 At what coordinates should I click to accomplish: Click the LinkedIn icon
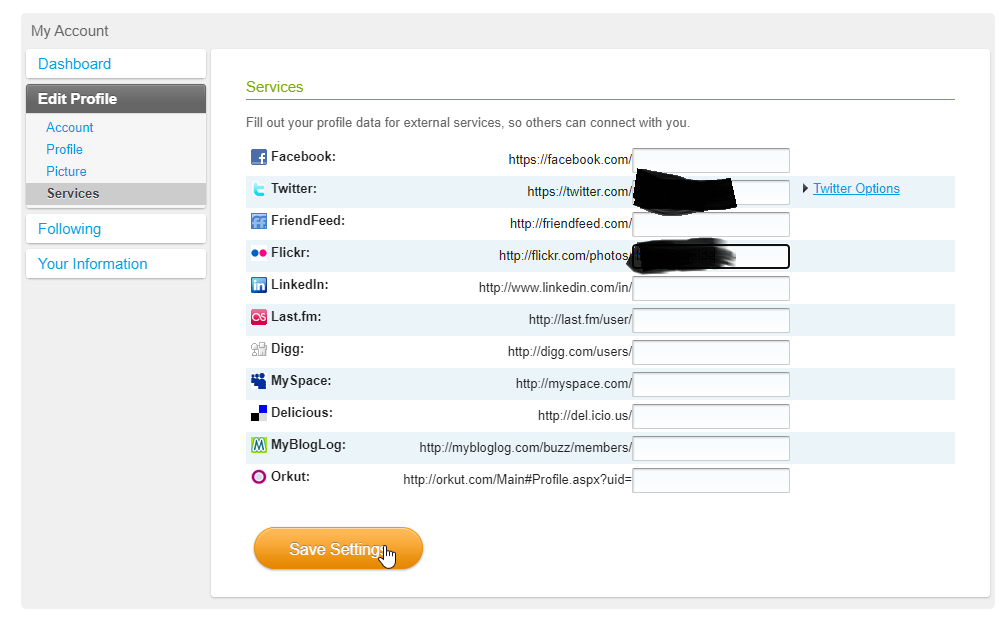click(258, 285)
